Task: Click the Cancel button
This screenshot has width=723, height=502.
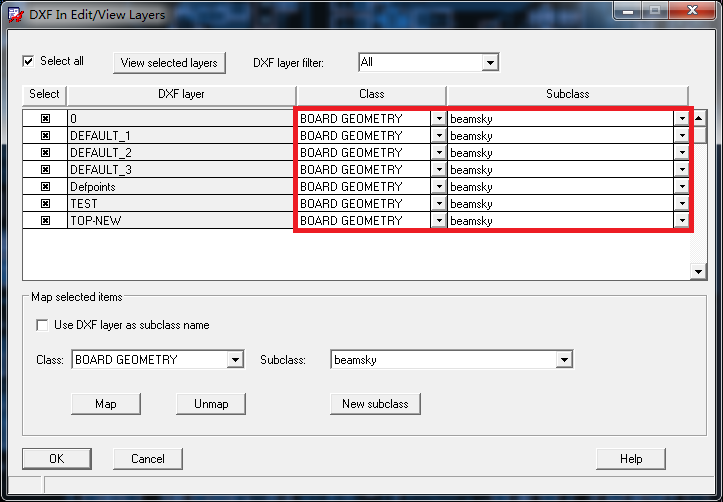Action: click(x=148, y=459)
